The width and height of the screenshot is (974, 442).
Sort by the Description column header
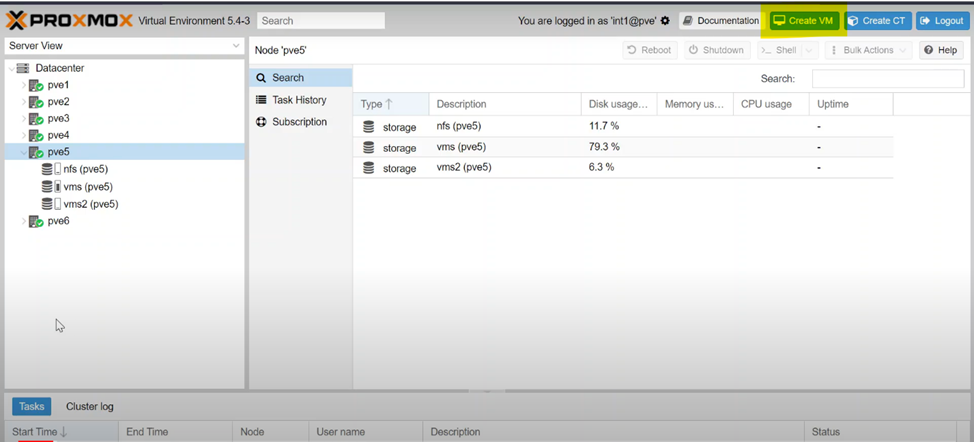pos(505,104)
